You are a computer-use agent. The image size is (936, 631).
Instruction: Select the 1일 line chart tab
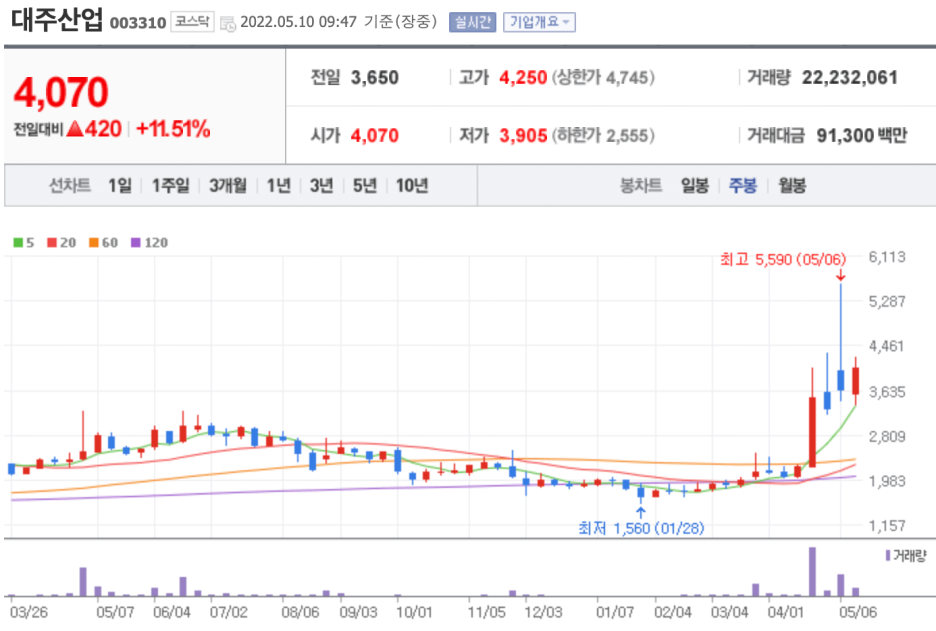pos(119,186)
